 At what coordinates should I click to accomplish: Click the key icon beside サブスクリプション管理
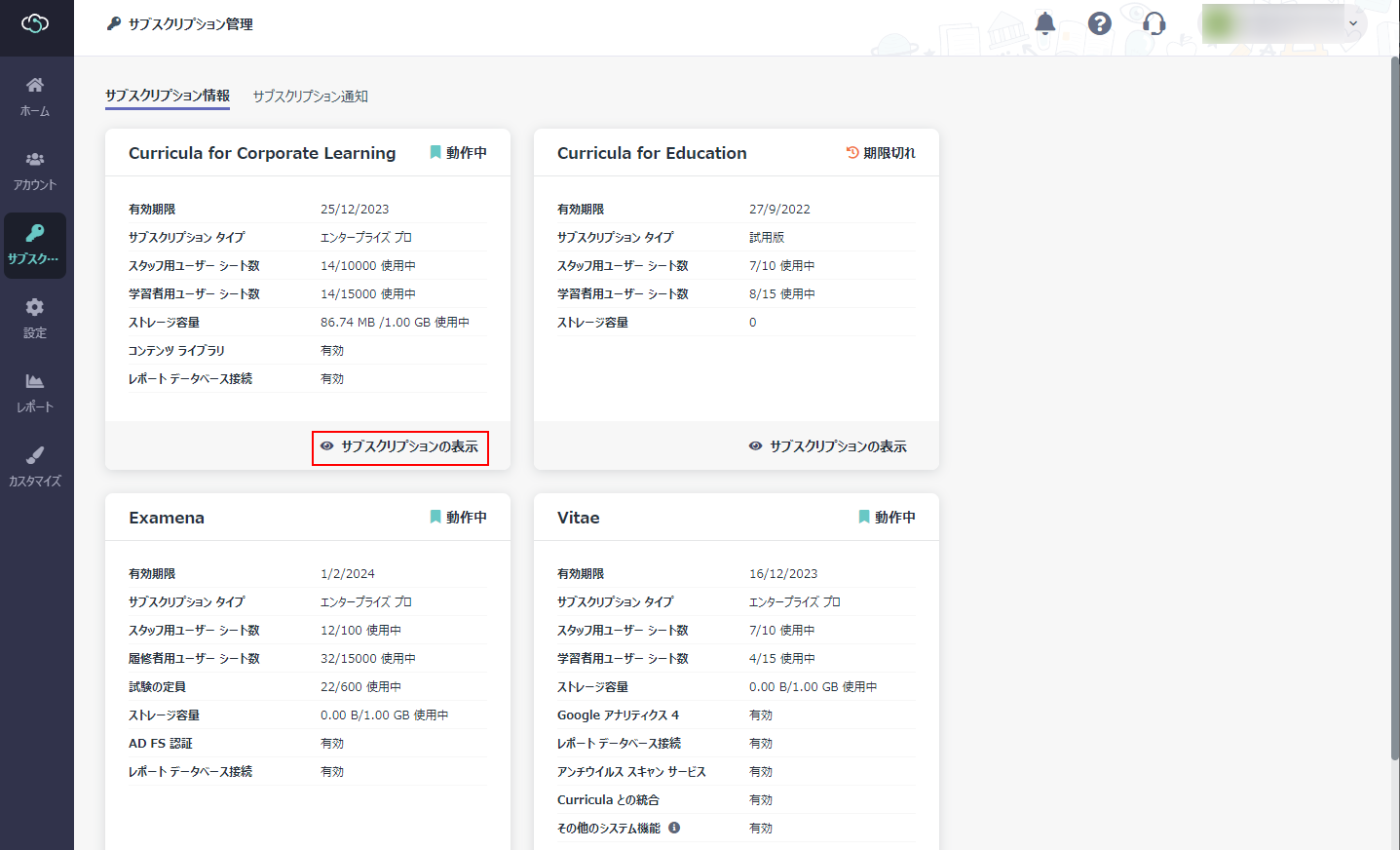[x=114, y=23]
